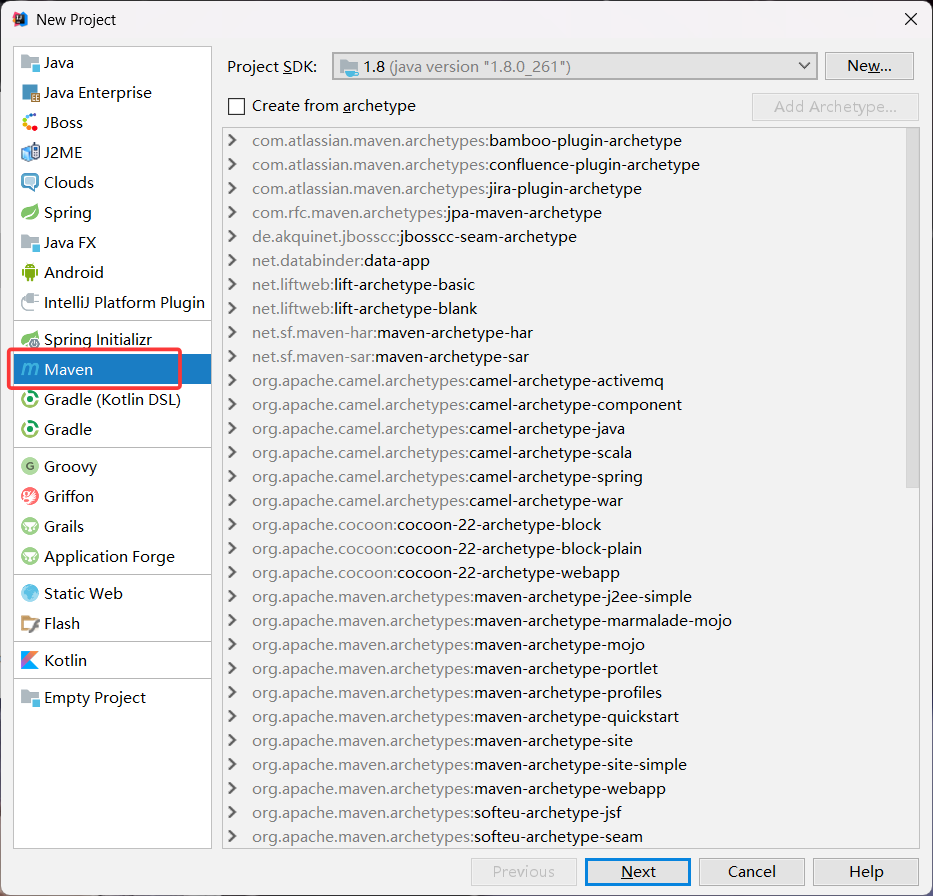Expand jpa-maven-archetype node

pyautogui.click(x=233, y=212)
